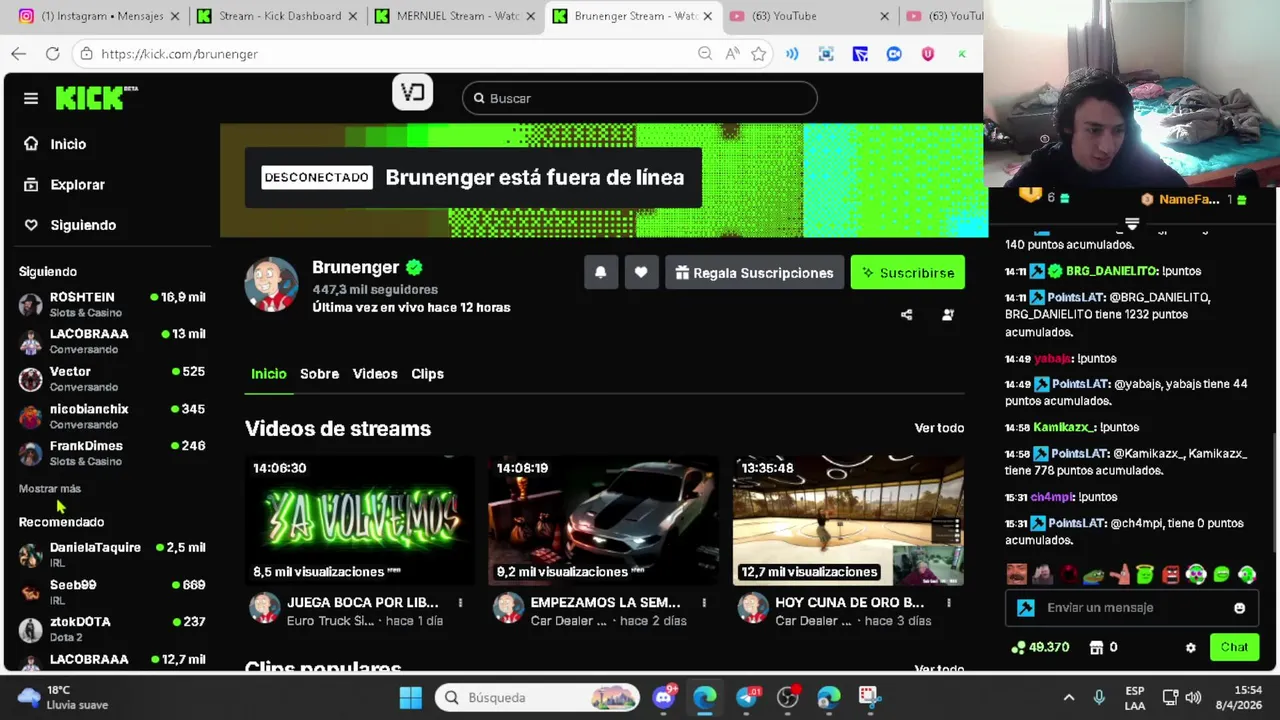
Task: Open options menu for JUEGA BOCA POR LIB video
Action: pos(460,603)
